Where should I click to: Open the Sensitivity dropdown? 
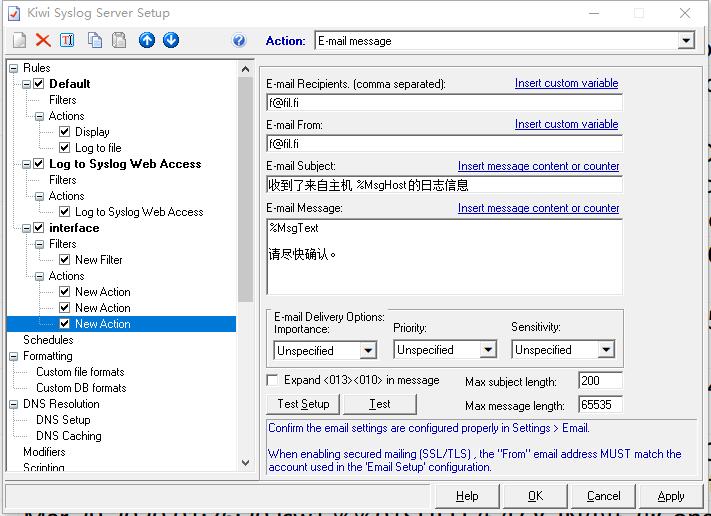click(x=605, y=350)
